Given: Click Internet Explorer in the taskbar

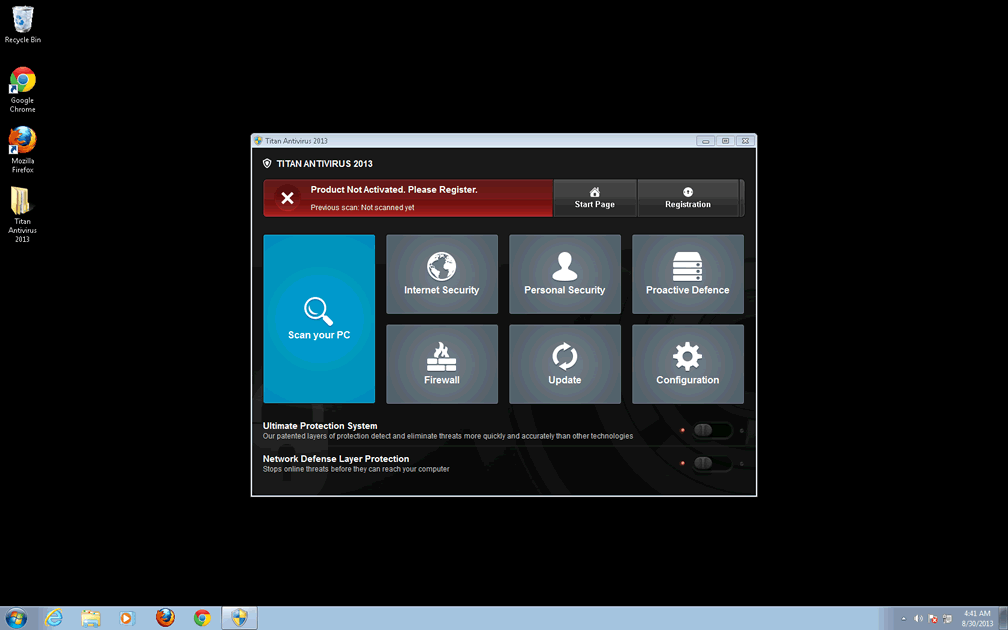Looking at the screenshot, I should point(54,618).
